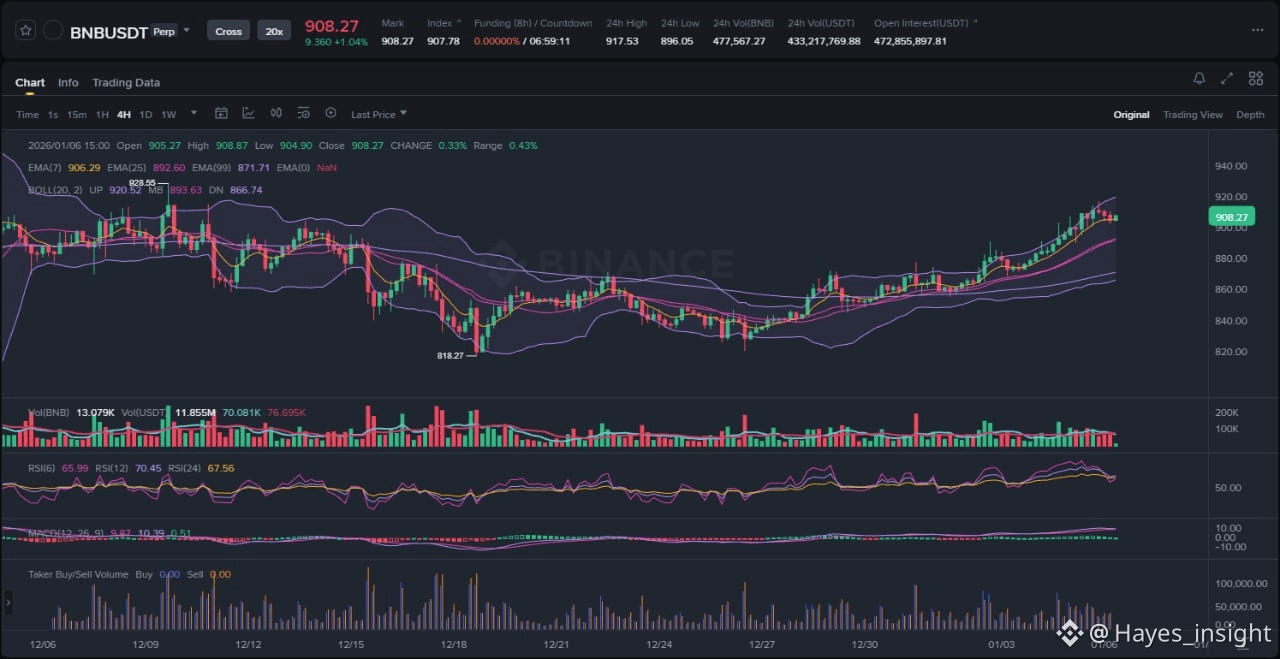Open the candlestick chart style icon
This screenshot has width=1280, height=659.
(276, 114)
